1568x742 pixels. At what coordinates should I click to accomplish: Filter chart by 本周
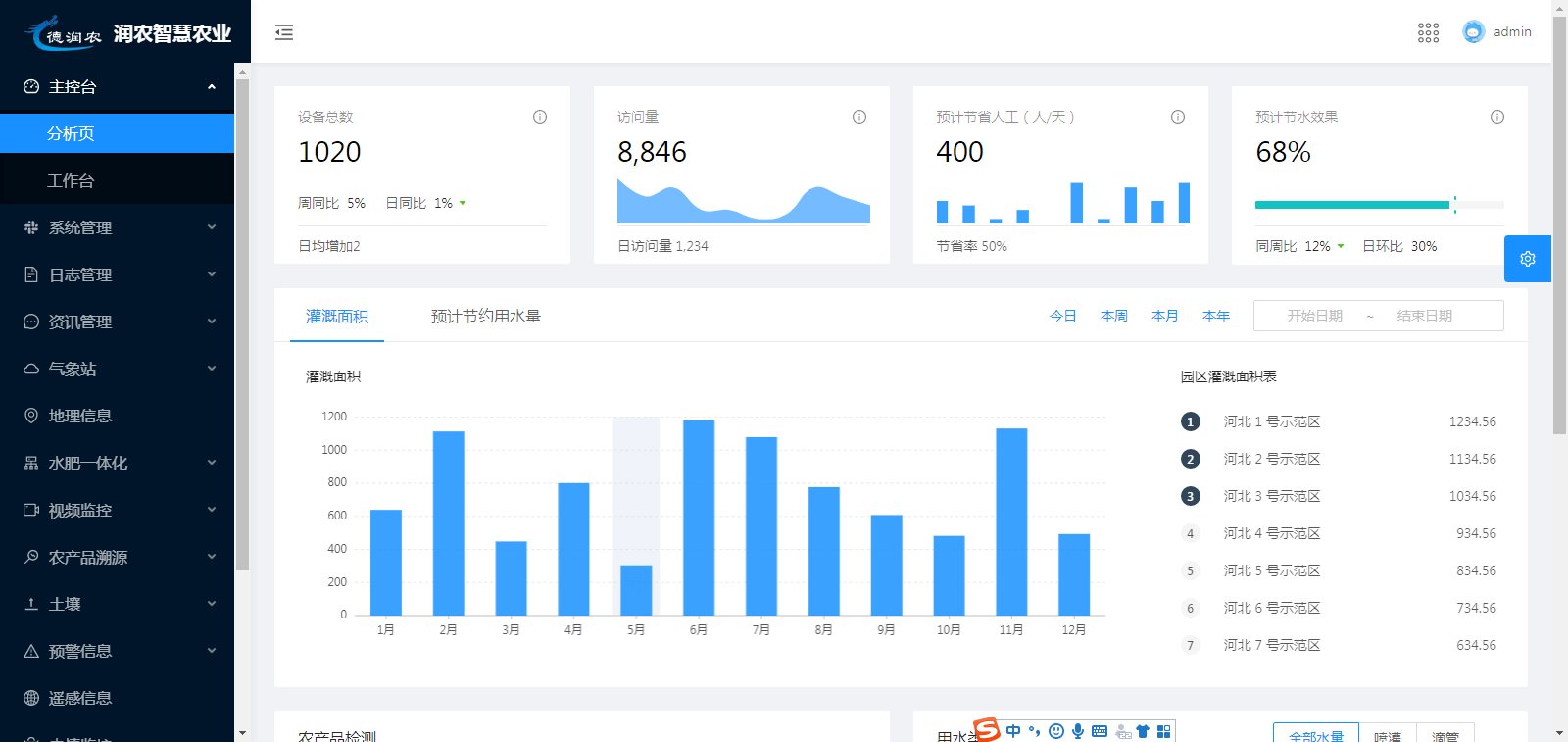click(x=1113, y=316)
